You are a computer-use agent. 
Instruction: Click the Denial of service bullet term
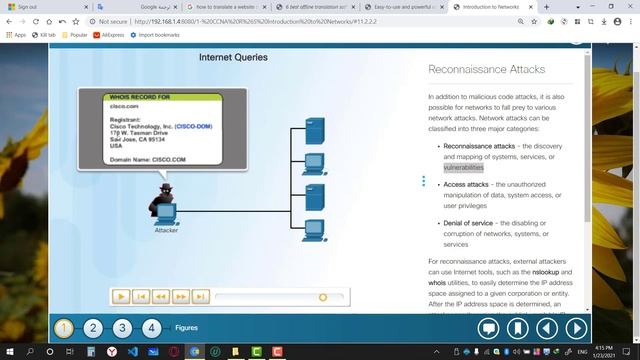[468, 223]
